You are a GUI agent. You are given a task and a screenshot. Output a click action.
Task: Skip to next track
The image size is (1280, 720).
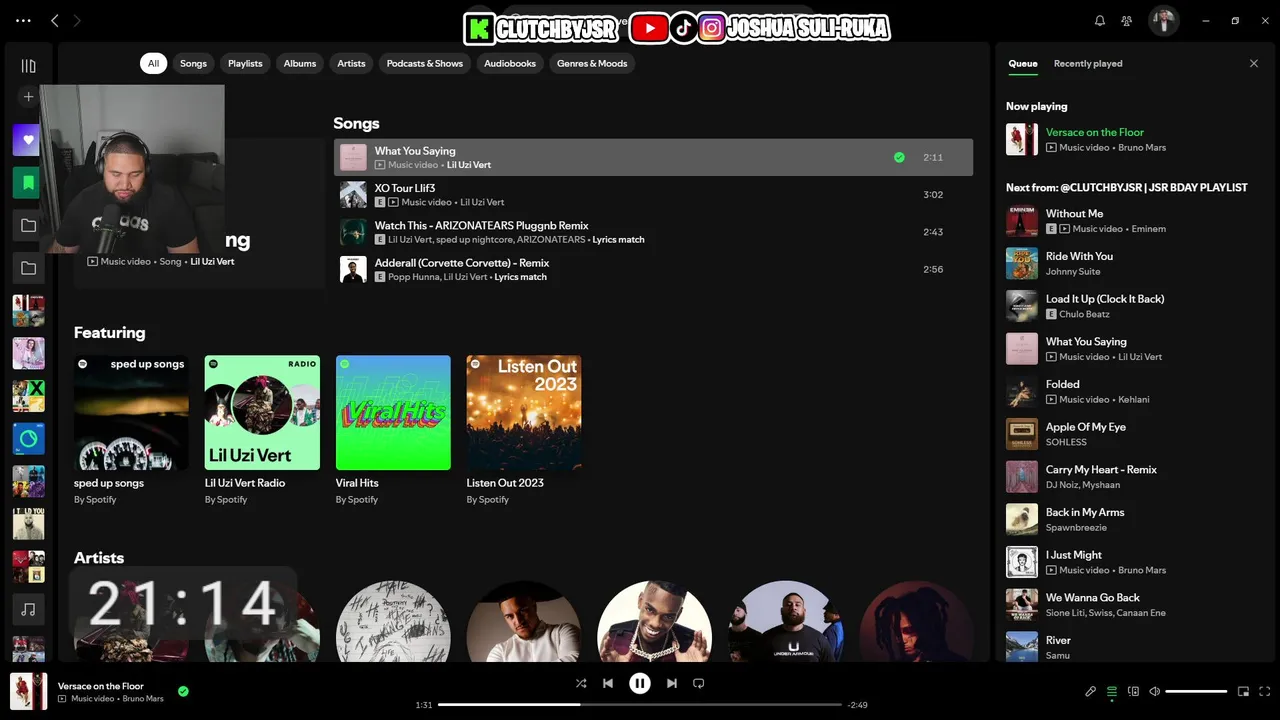[672, 683]
